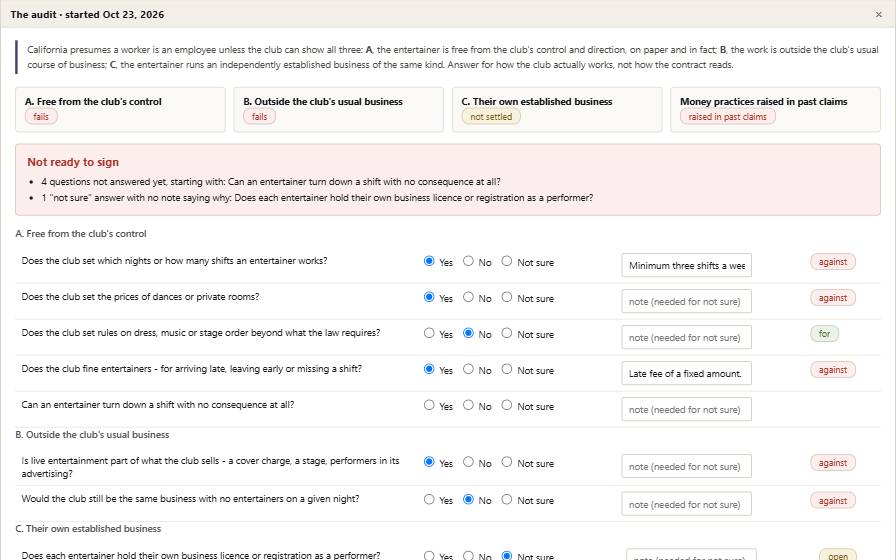This screenshot has height=560, width=896.
Task: Open the 'C. Their own established business' card
Action: pyautogui.click(x=557, y=109)
